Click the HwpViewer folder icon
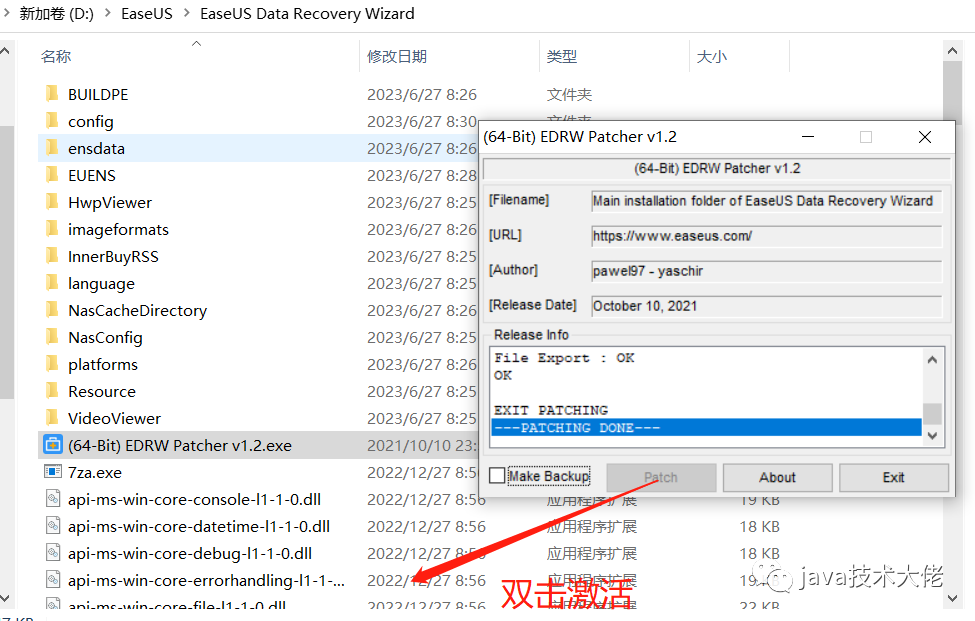975x621 pixels. point(52,202)
